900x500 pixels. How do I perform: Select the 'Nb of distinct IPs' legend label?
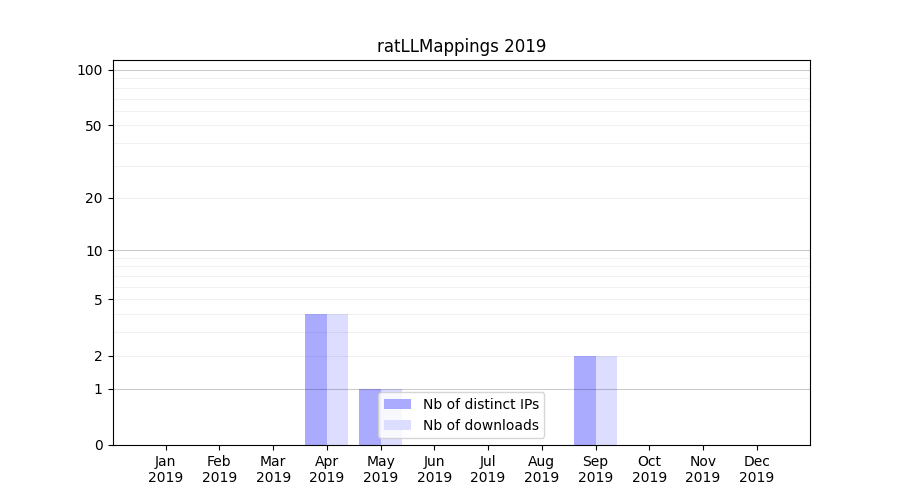(x=480, y=404)
